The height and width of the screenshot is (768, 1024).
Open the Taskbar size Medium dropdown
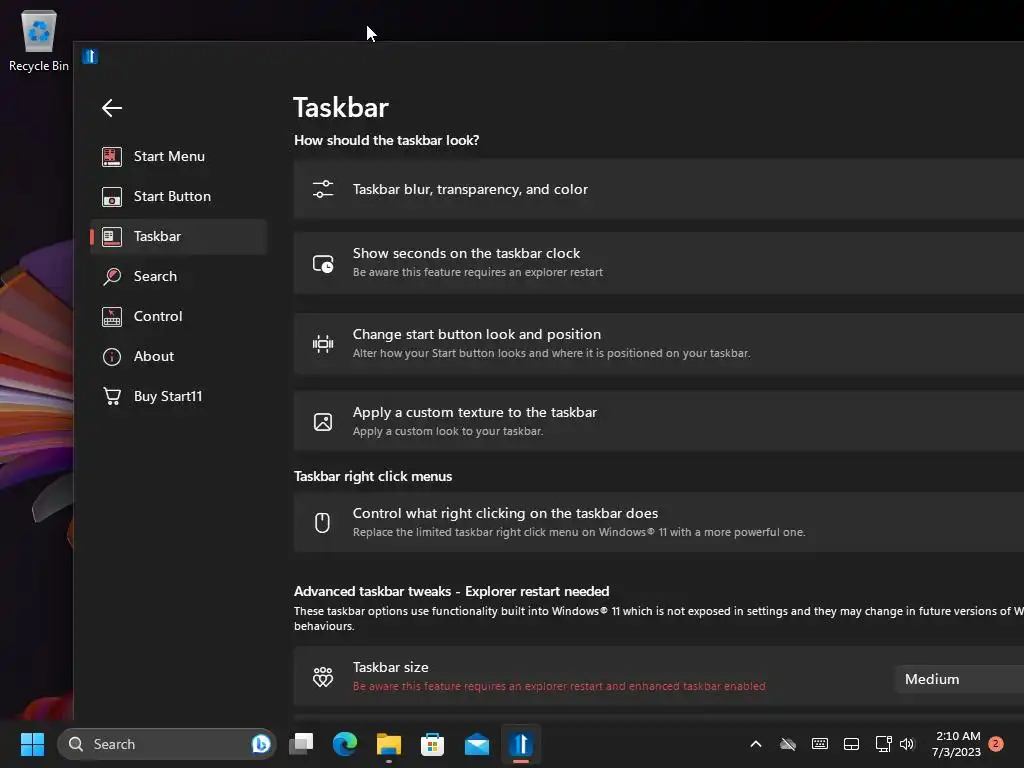pyautogui.click(x=959, y=679)
